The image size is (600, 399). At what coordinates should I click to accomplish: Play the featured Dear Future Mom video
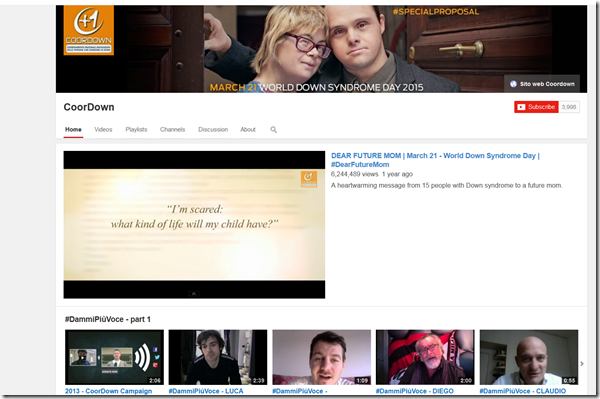click(194, 225)
